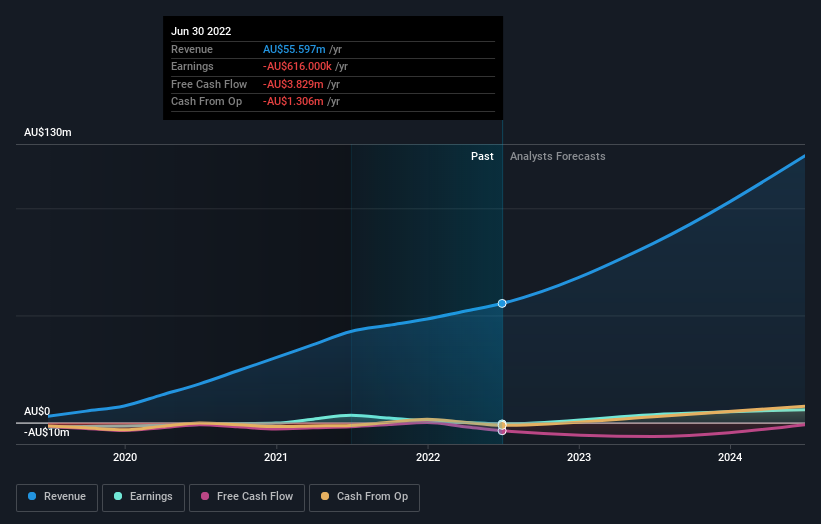Click the AU$0 y-axis label
The height and width of the screenshot is (524, 821).
point(37,411)
